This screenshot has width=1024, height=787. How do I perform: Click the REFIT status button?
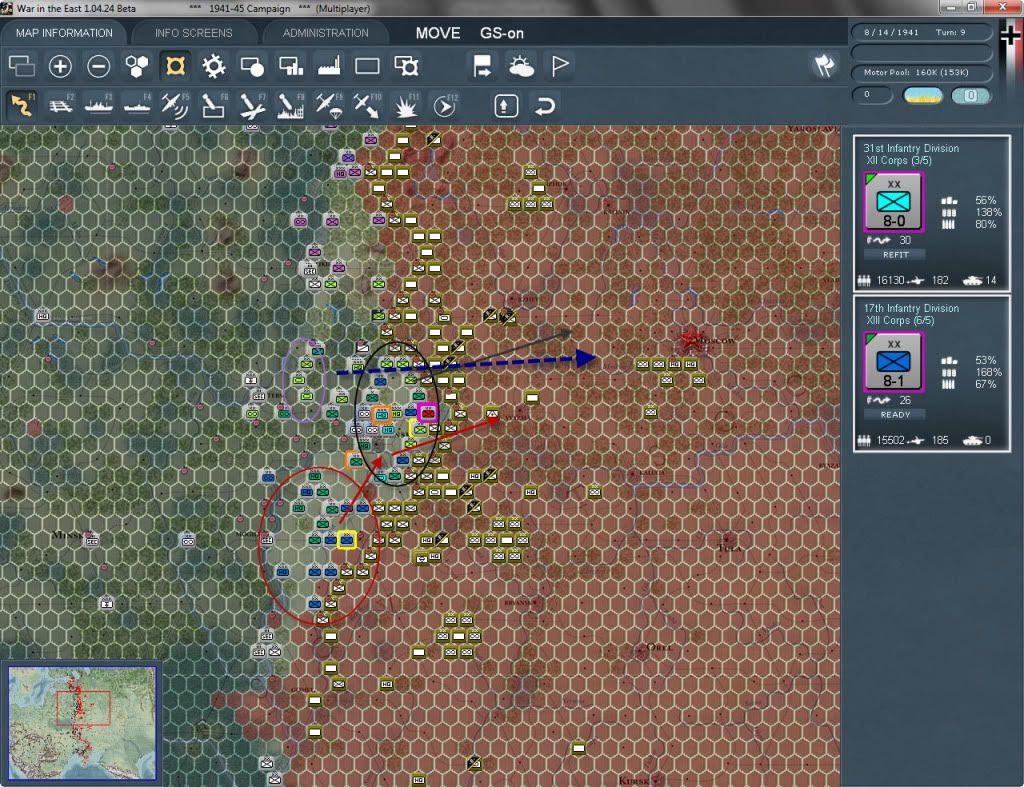tap(895, 255)
